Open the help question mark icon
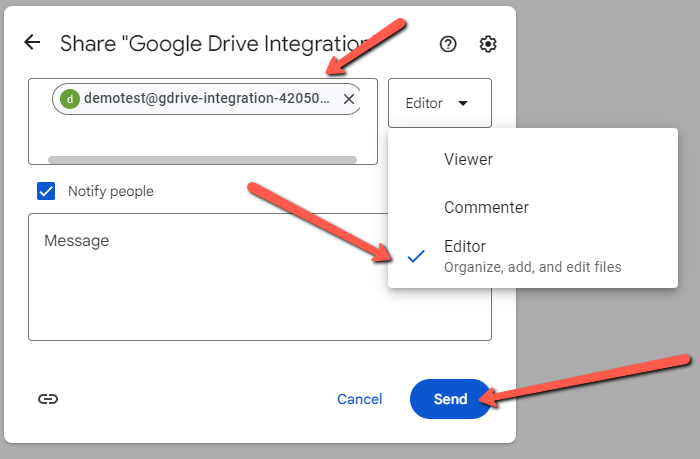This screenshot has width=700, height=459. 448,44
